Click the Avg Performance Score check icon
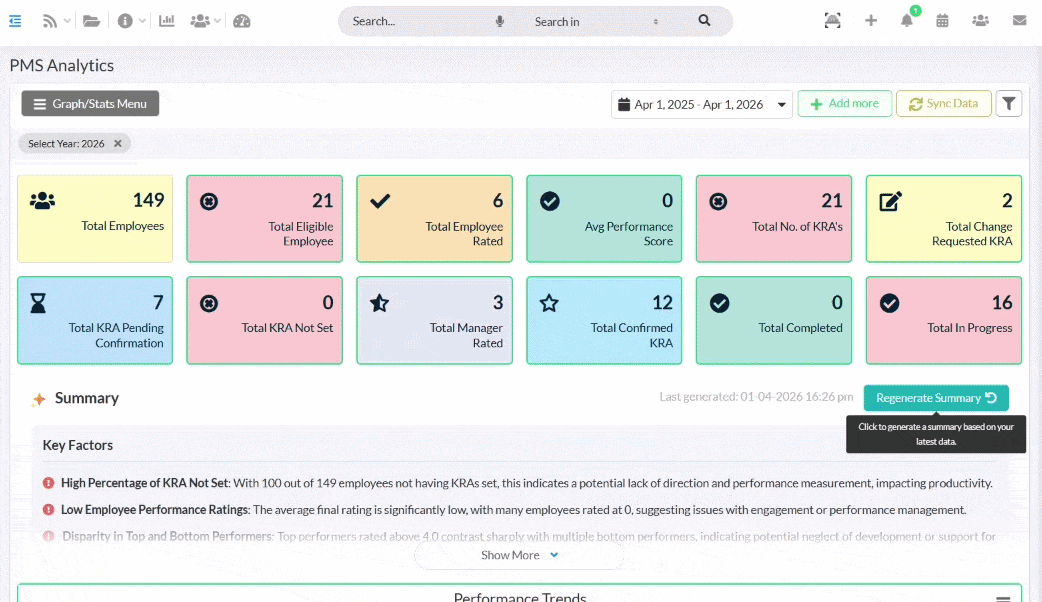1042x602 pixels. (x=550, y=201)
